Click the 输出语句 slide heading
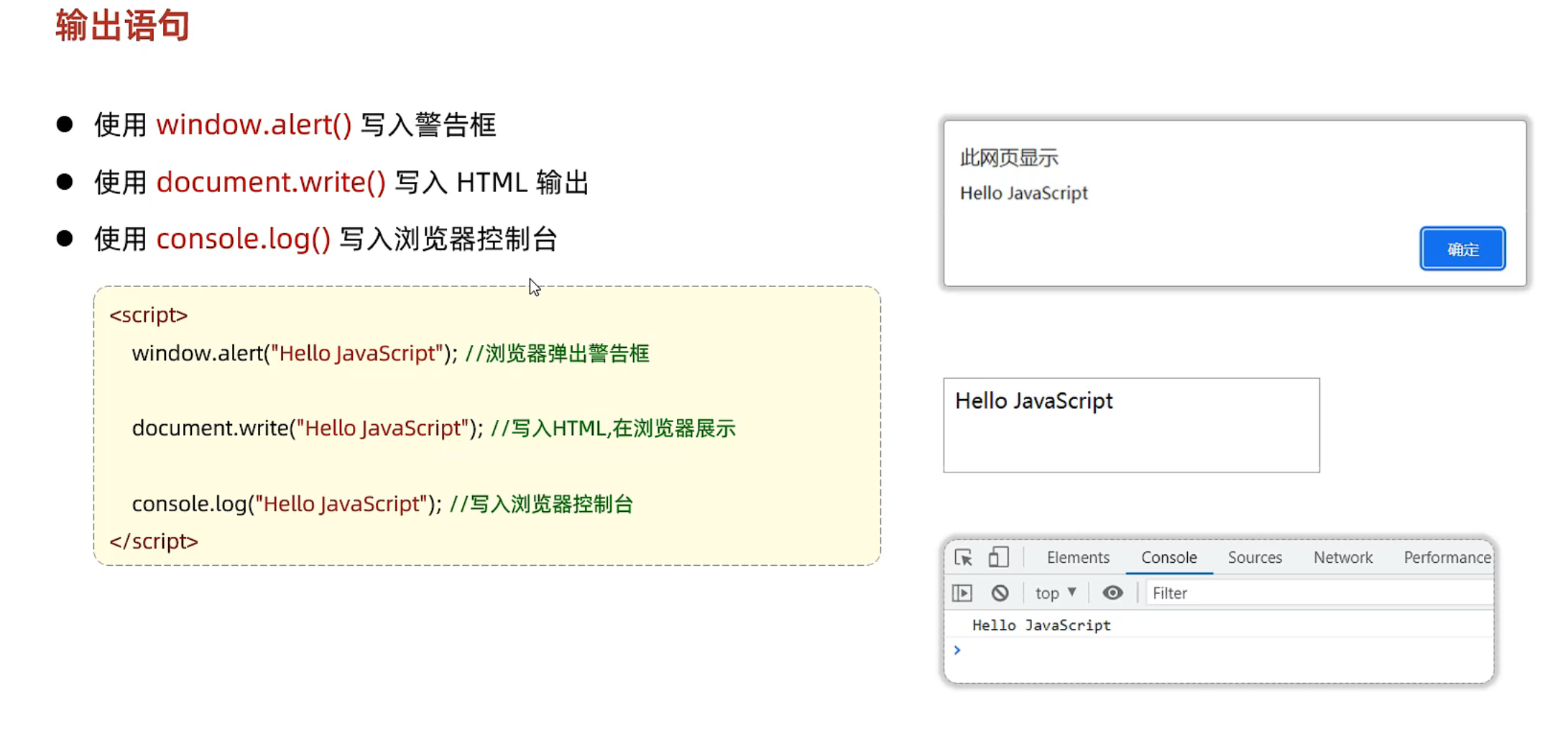The image size is (1568, 729). (123, 25)
